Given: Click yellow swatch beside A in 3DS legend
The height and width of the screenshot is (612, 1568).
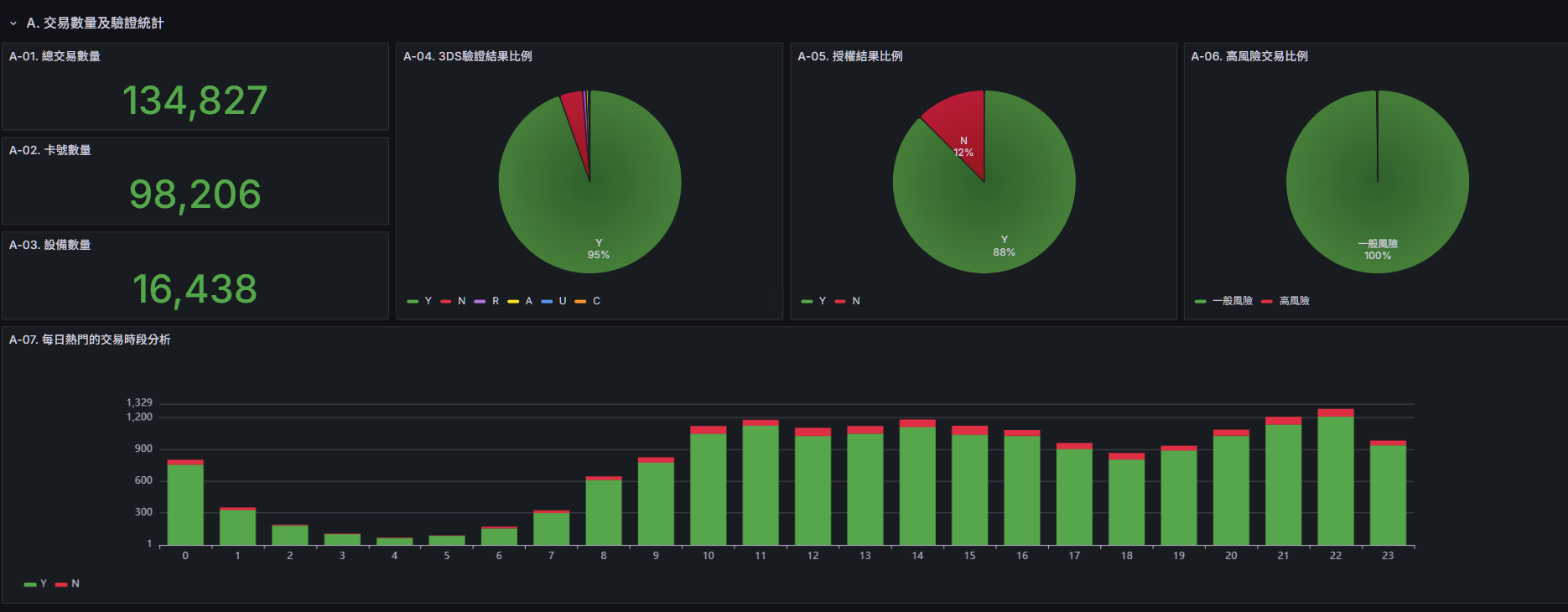Looking at the screenshot, I should (513, 301).
